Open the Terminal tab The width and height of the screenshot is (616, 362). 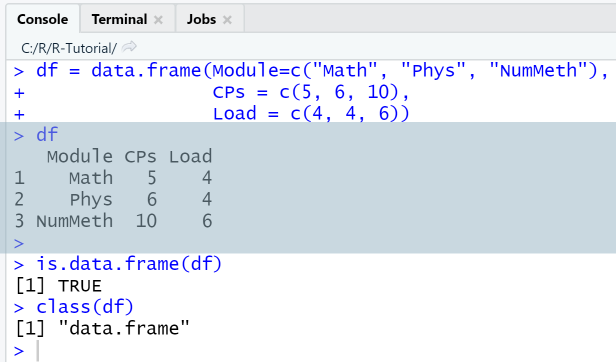click(119, 19)
